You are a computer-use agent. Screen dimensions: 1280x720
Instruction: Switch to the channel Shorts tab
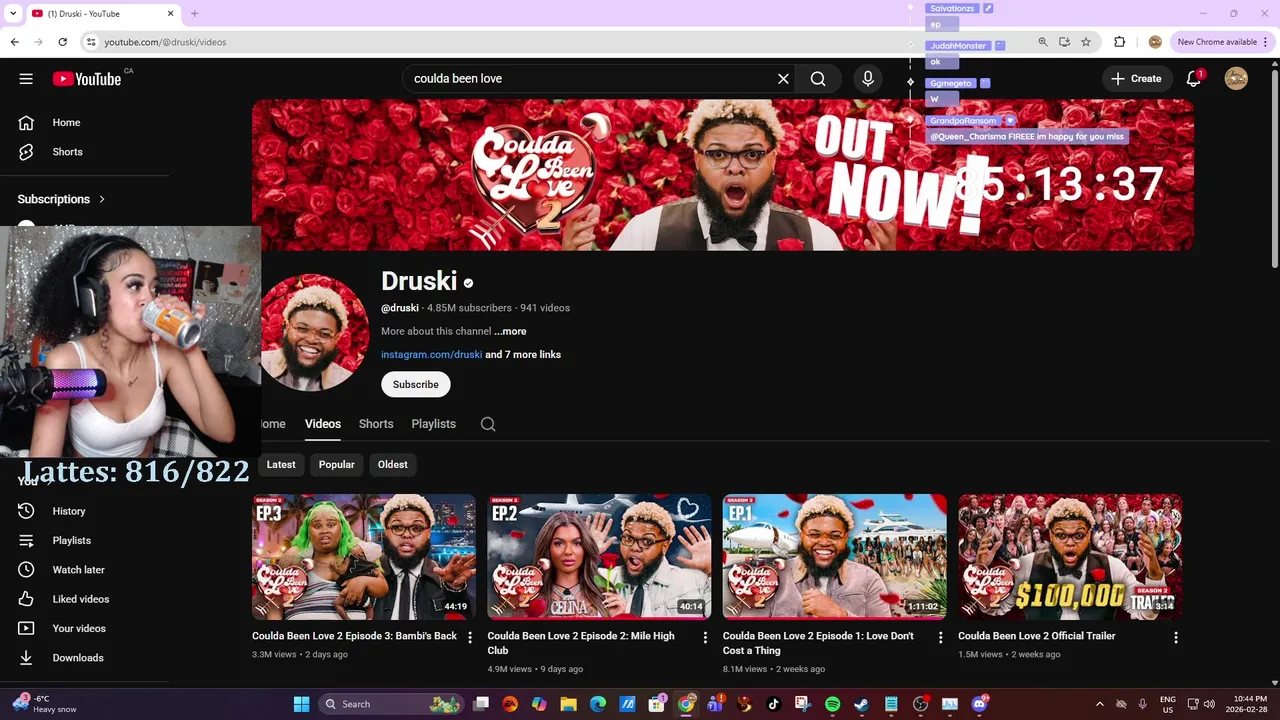pyautogui.click(x=376, y=424)
